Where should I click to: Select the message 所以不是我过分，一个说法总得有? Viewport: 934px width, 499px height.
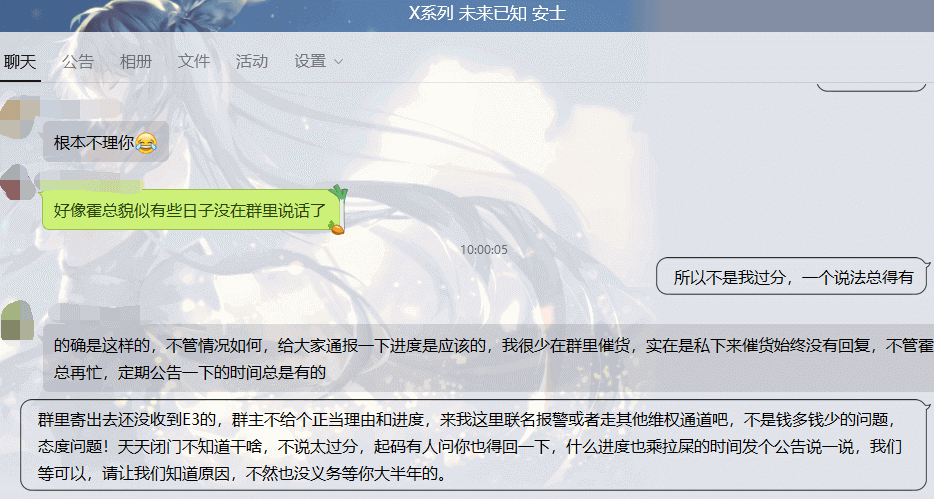(793, 277)
